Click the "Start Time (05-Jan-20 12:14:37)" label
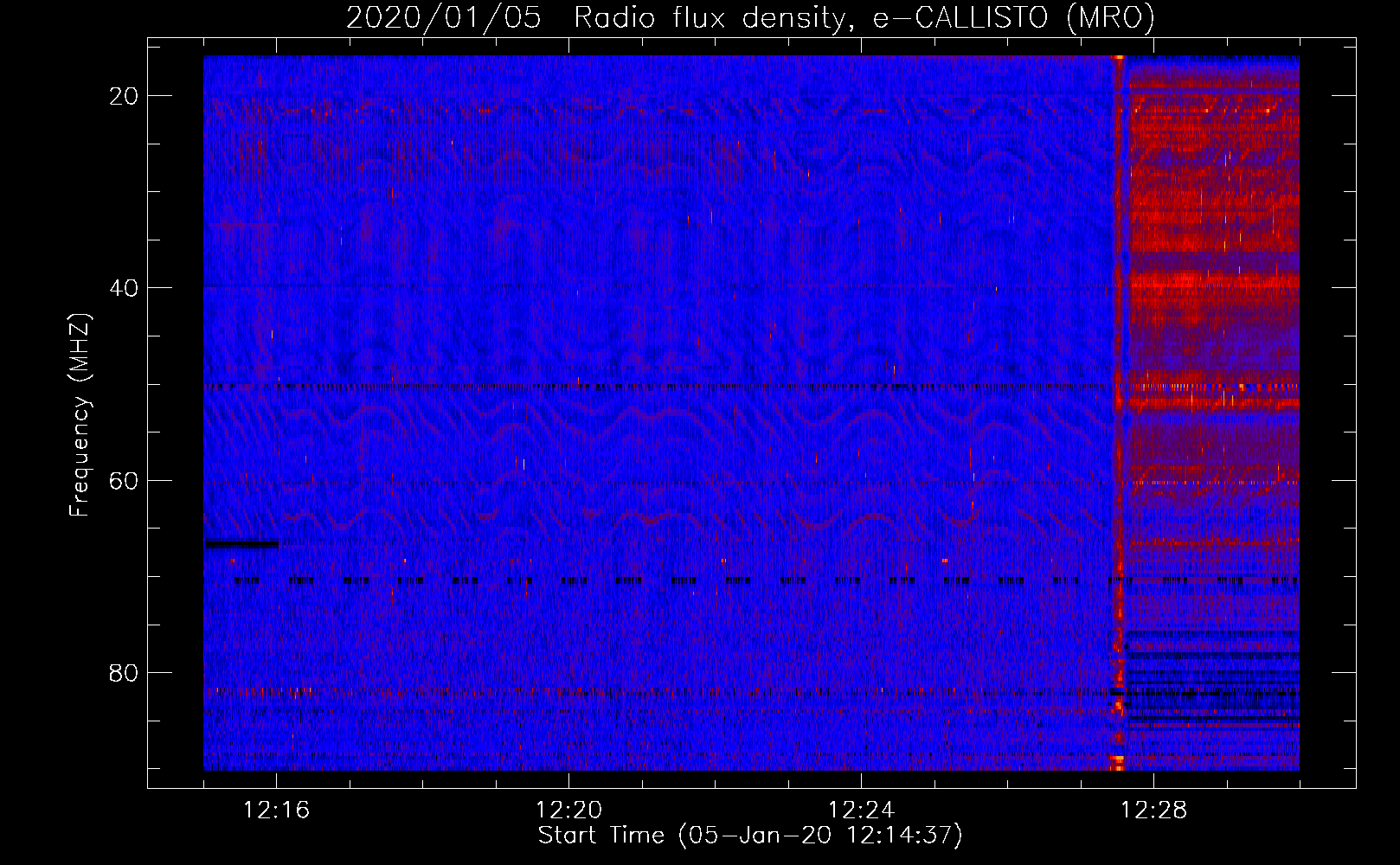Viewport: 1400px width, 865px height. coord(750,836)
